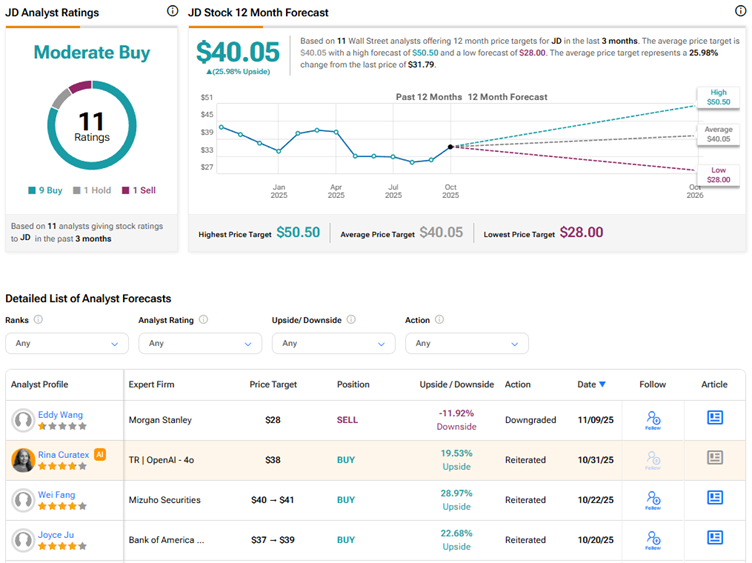Click the Price Target column header

(x=272, y=384)
